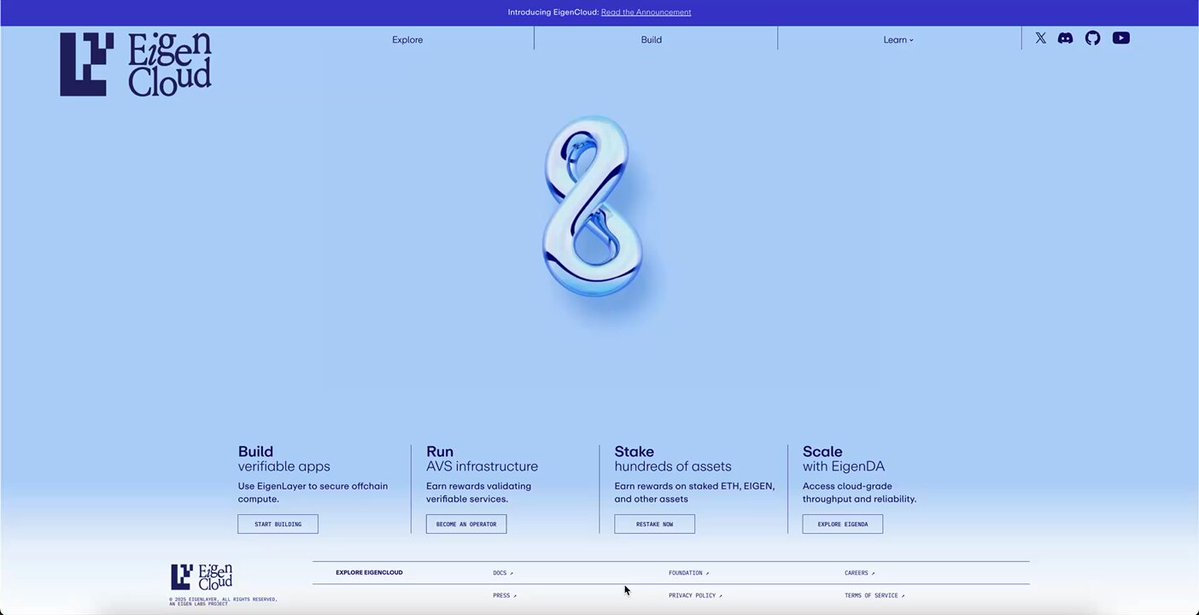Screen dimensions: 1199x615
Task: Click the EXPLORE EIGENCLOUD footer heading
Action: pyautogui.click(x=369, y=573)
